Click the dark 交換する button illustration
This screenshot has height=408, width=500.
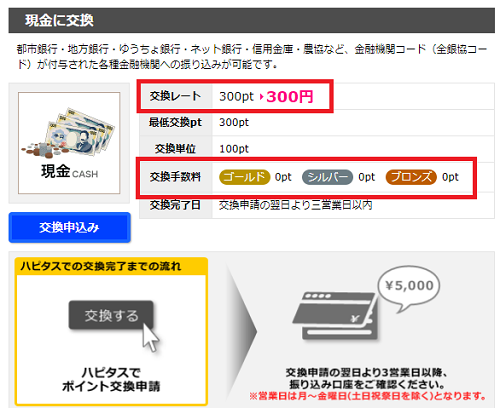coord(111,315)
